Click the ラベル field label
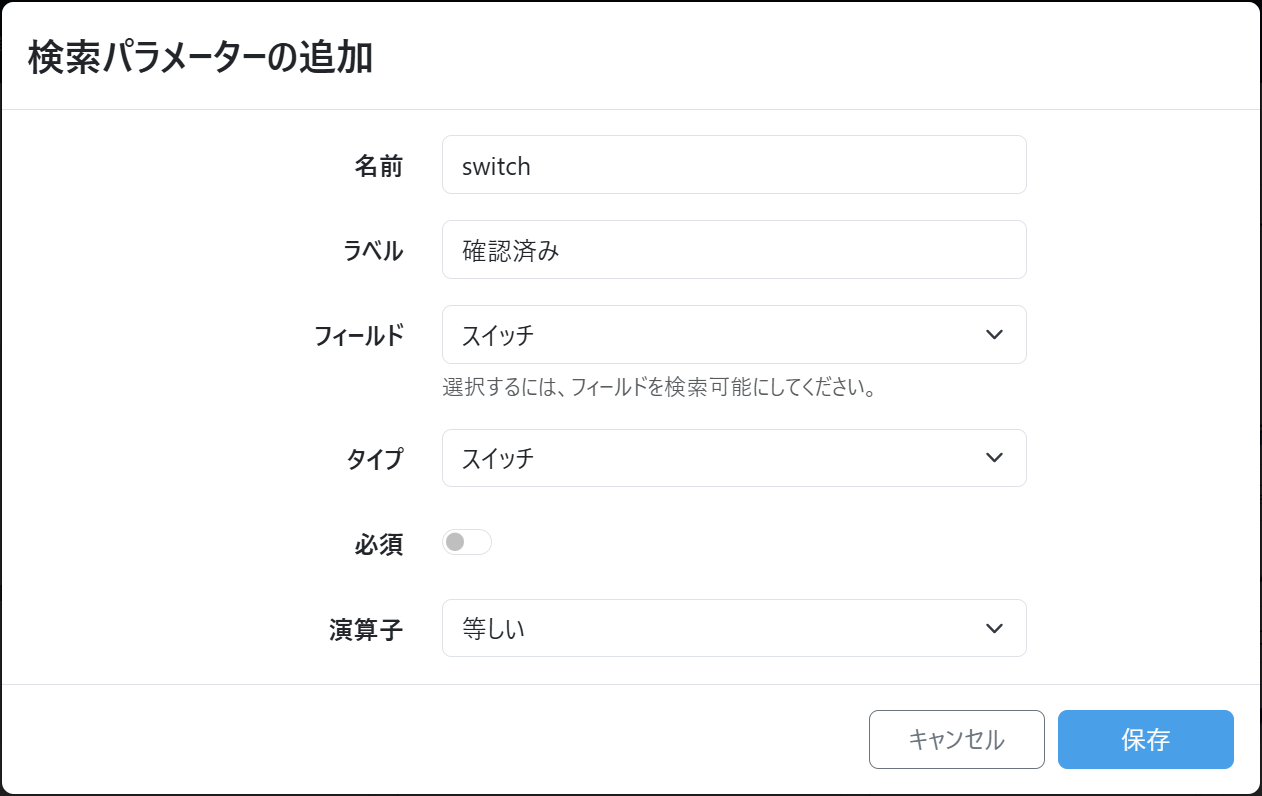Viewport: 1262px width, 796px height. (x=373, y=251)
